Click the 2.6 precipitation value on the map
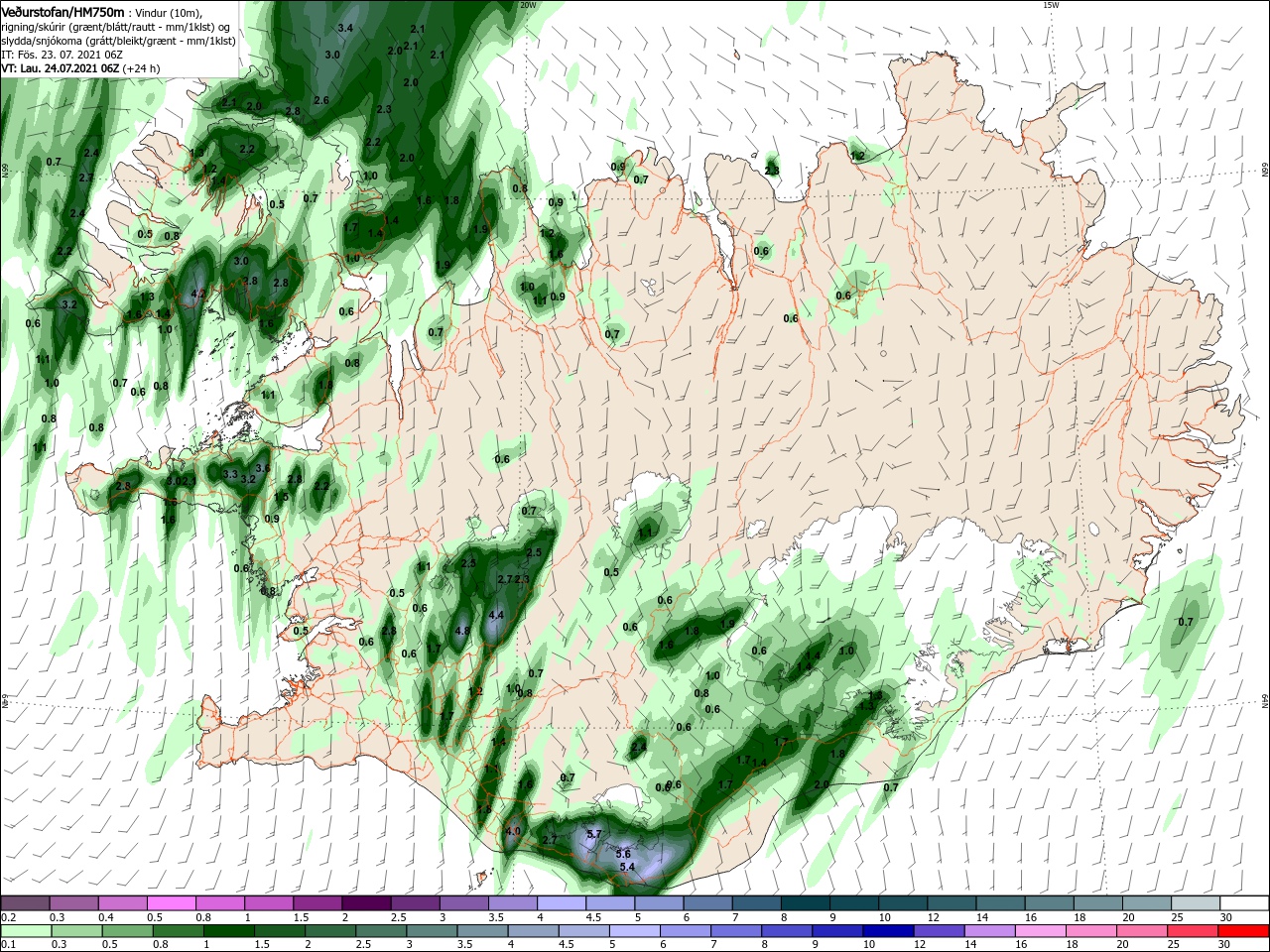This screenshot has width=1270, height=952. coord(321,100)
